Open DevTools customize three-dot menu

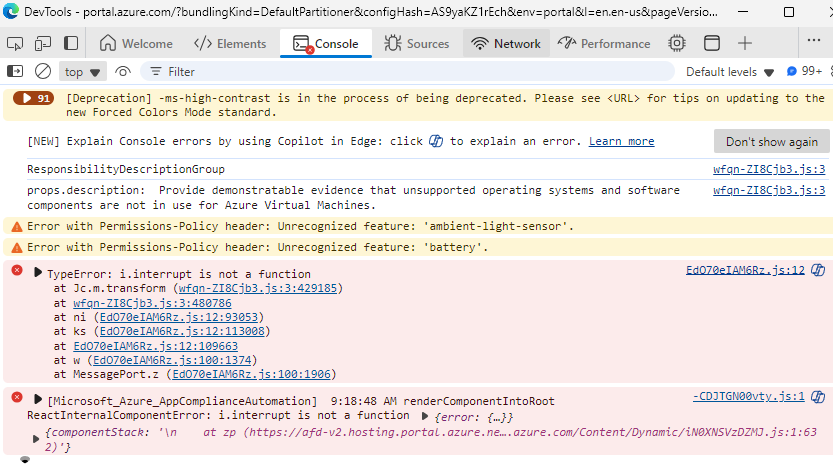pyautogui.click(x=814, y=40)
